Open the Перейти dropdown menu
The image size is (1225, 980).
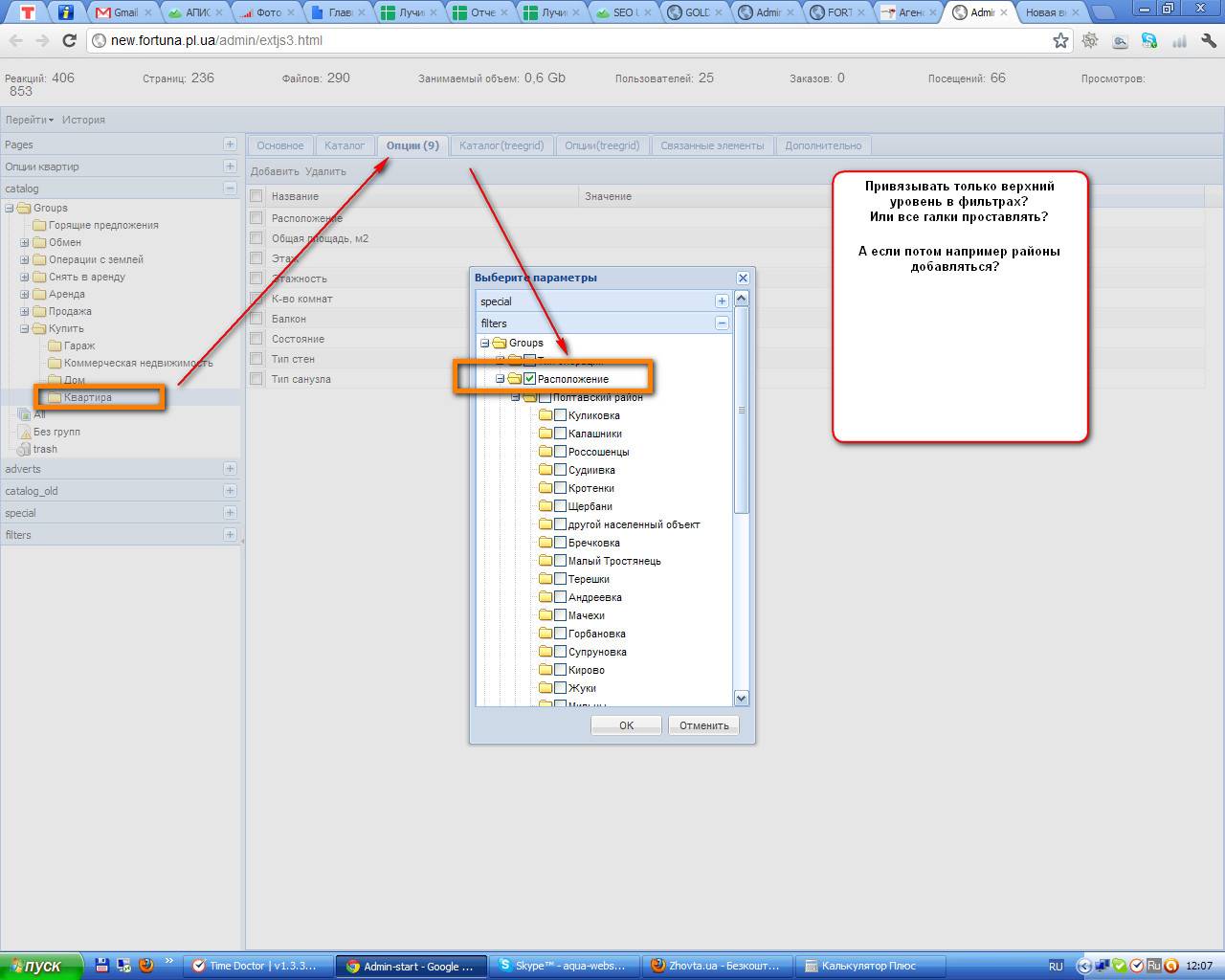(29, 120)
